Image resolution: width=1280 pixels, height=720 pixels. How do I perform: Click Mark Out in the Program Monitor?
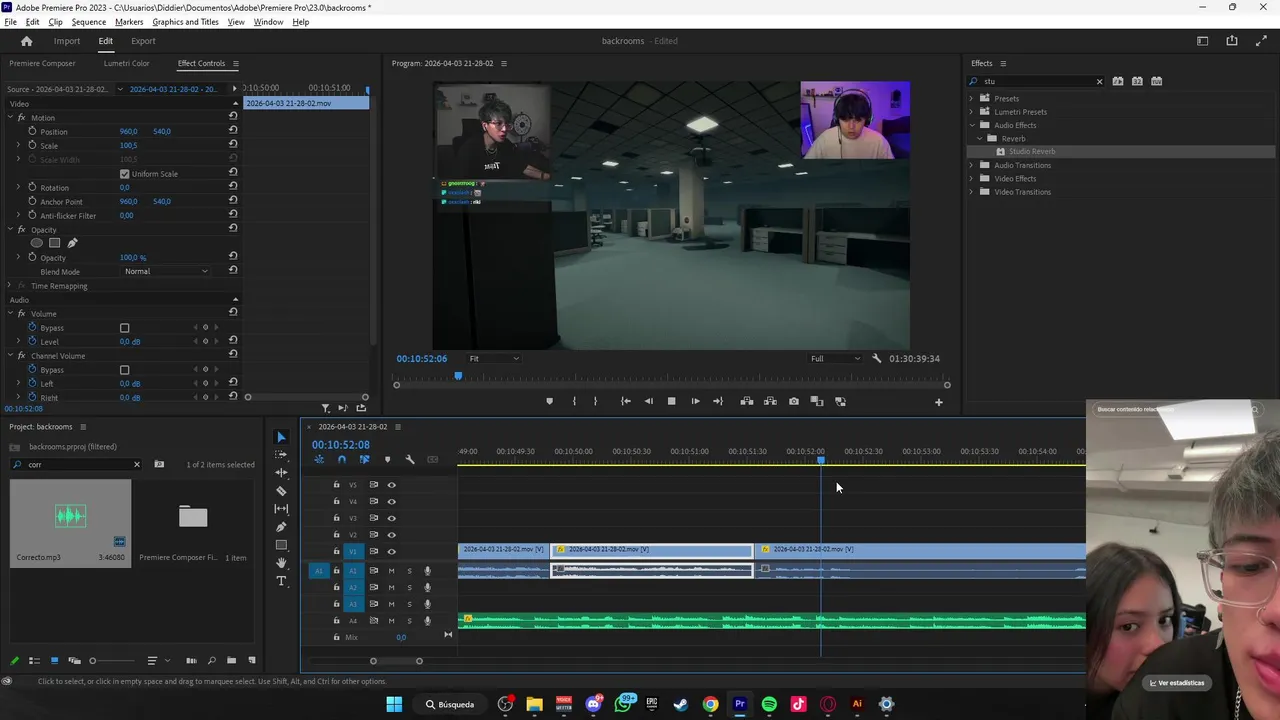[x=595, y=401]
